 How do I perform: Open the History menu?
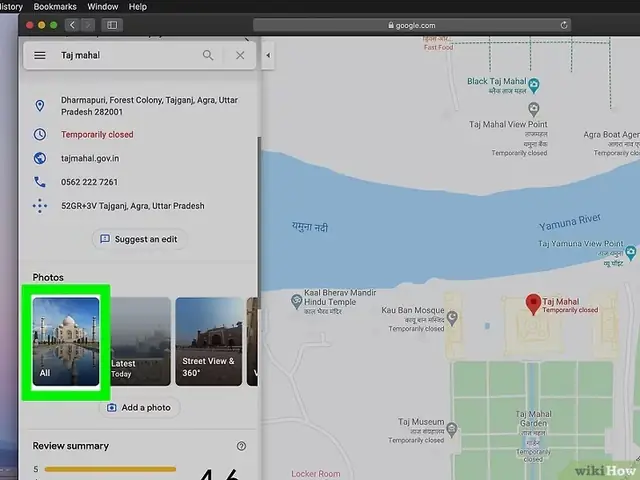(x=11, y=7)
